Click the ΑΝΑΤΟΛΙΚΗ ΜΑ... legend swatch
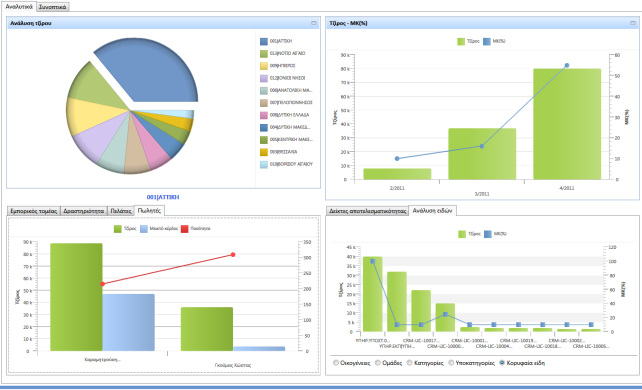This screenshot has width=642, height=390. click(264, 90)
